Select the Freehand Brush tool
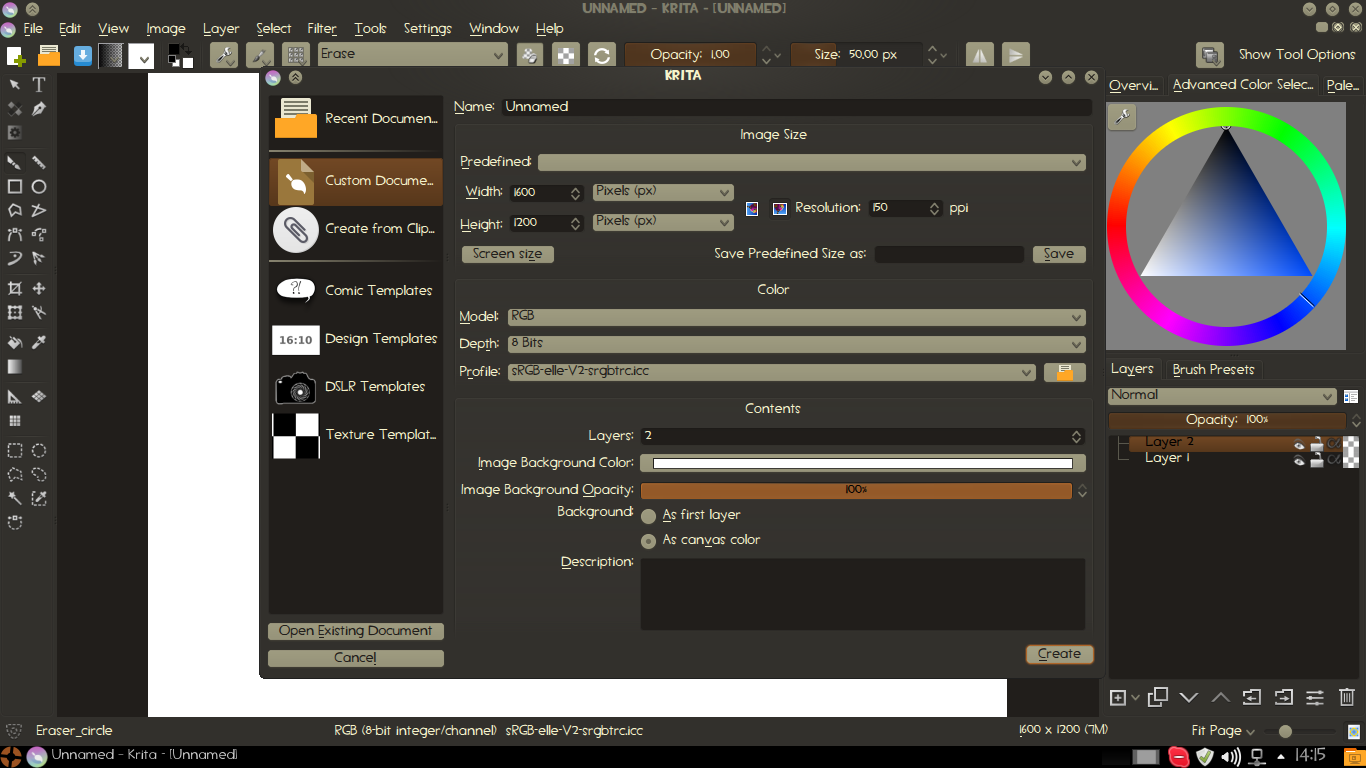 tap(15, 162)
